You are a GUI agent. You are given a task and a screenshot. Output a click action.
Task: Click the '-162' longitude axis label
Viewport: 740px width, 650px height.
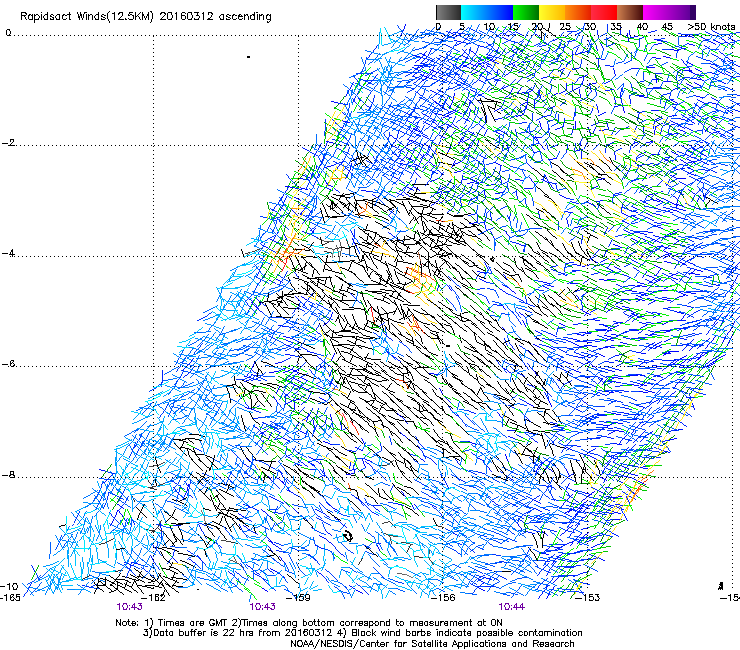coord(155,598)
